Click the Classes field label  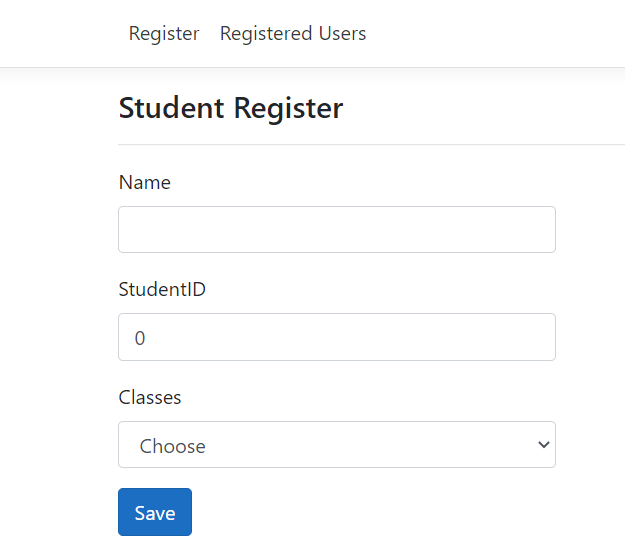[x=150, y=398]
